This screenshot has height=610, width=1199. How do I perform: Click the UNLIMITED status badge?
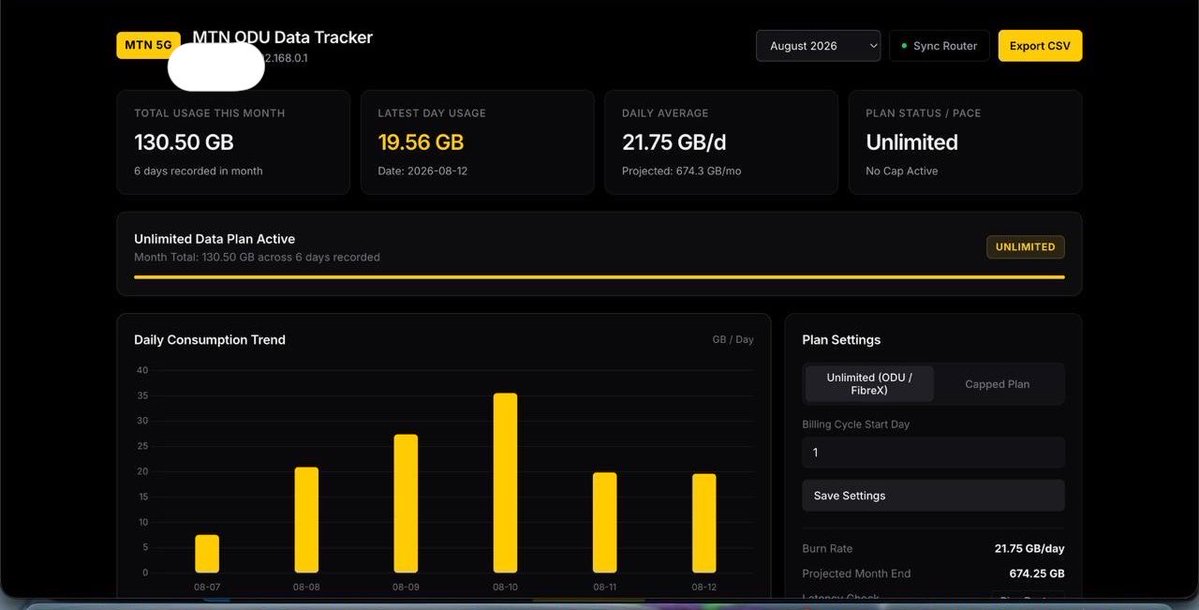1025,247
